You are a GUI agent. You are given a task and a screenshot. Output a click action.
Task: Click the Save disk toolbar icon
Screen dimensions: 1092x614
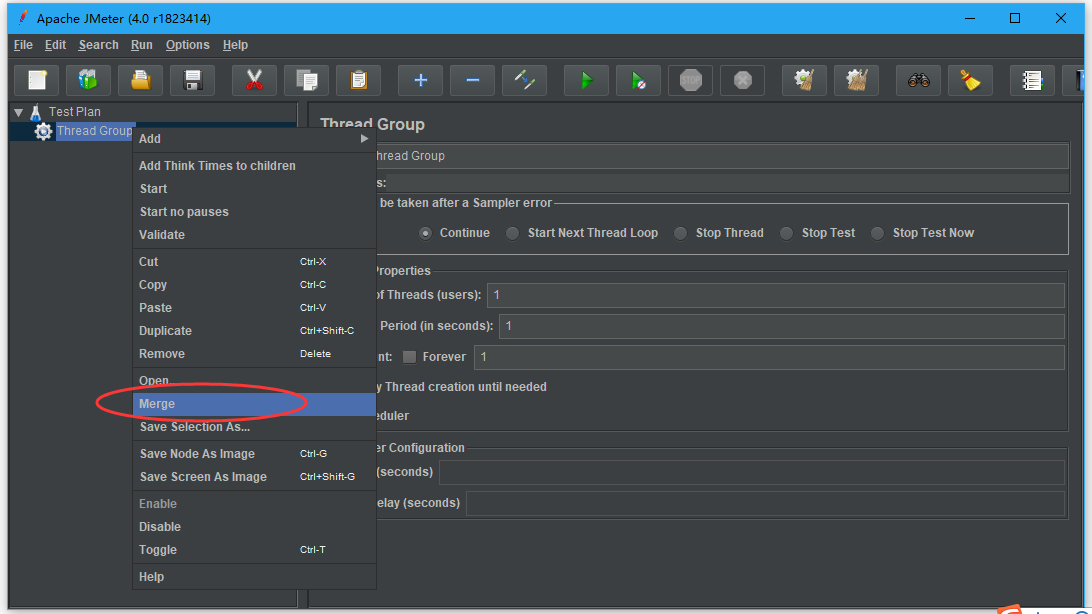(x=192, y=80)
